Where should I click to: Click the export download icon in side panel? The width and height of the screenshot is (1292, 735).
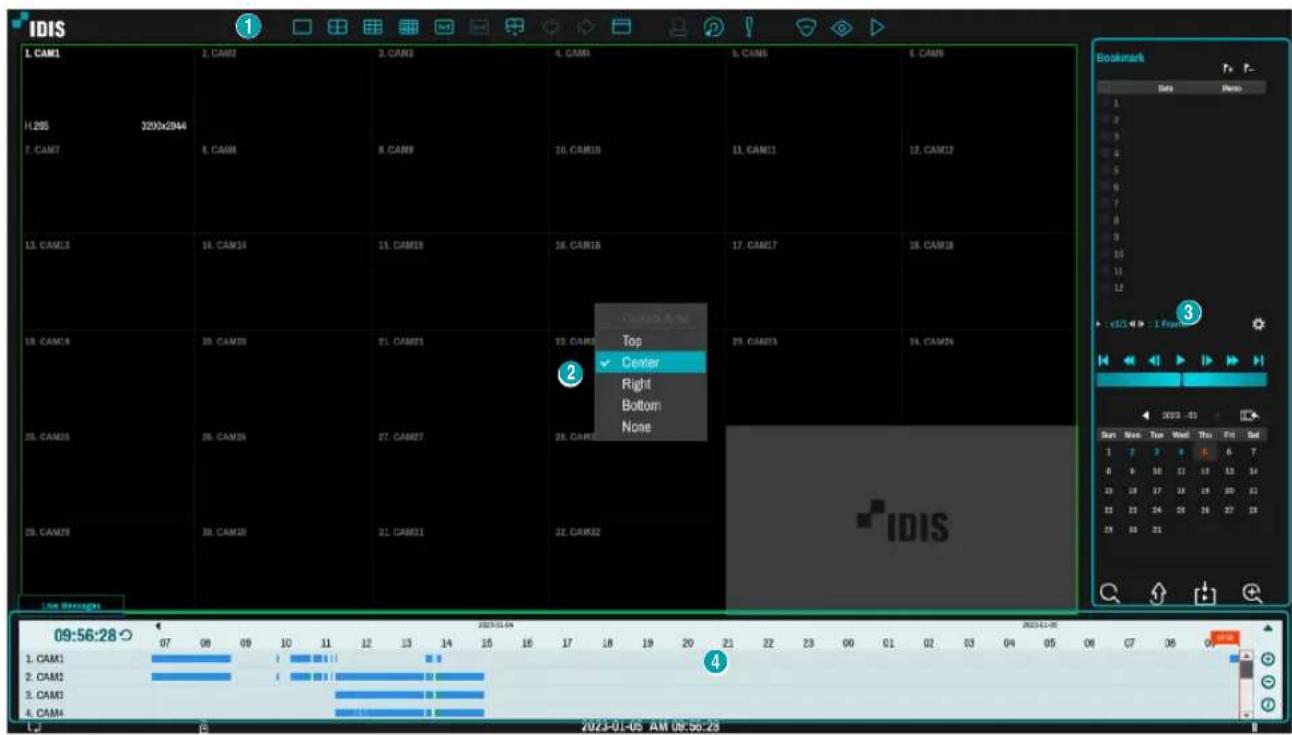tap(1204, 593)
